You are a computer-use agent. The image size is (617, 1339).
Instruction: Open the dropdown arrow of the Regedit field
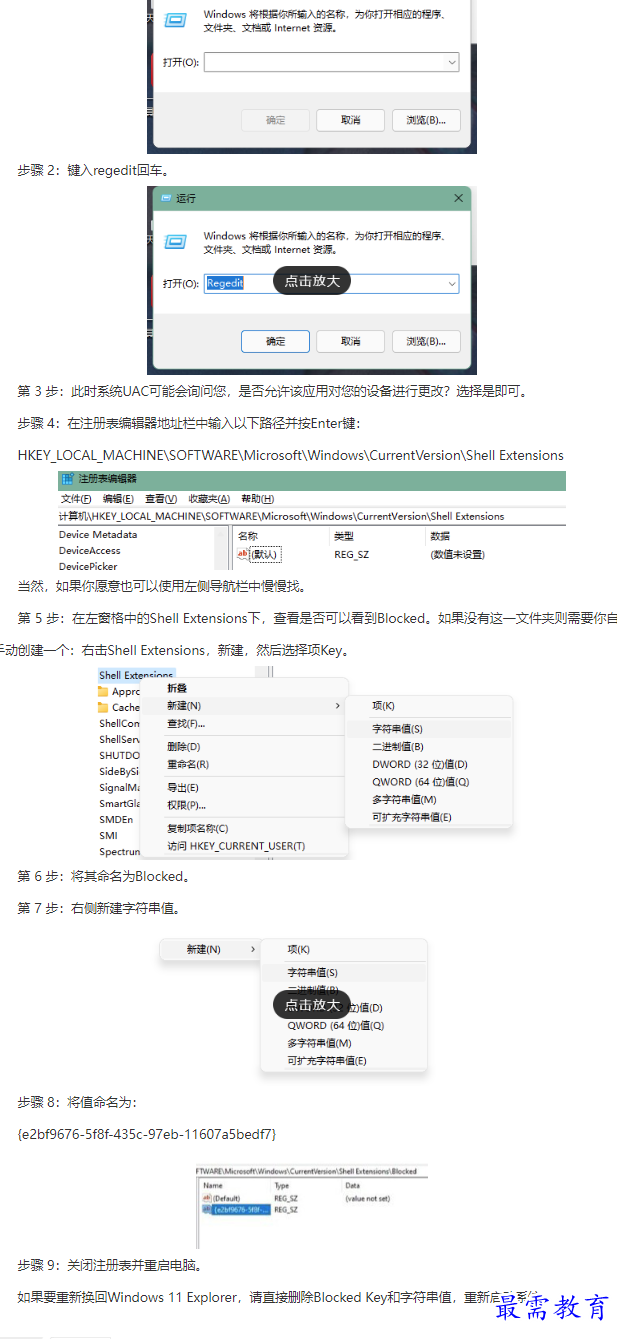pyautogui.click(x=451, y=284)
